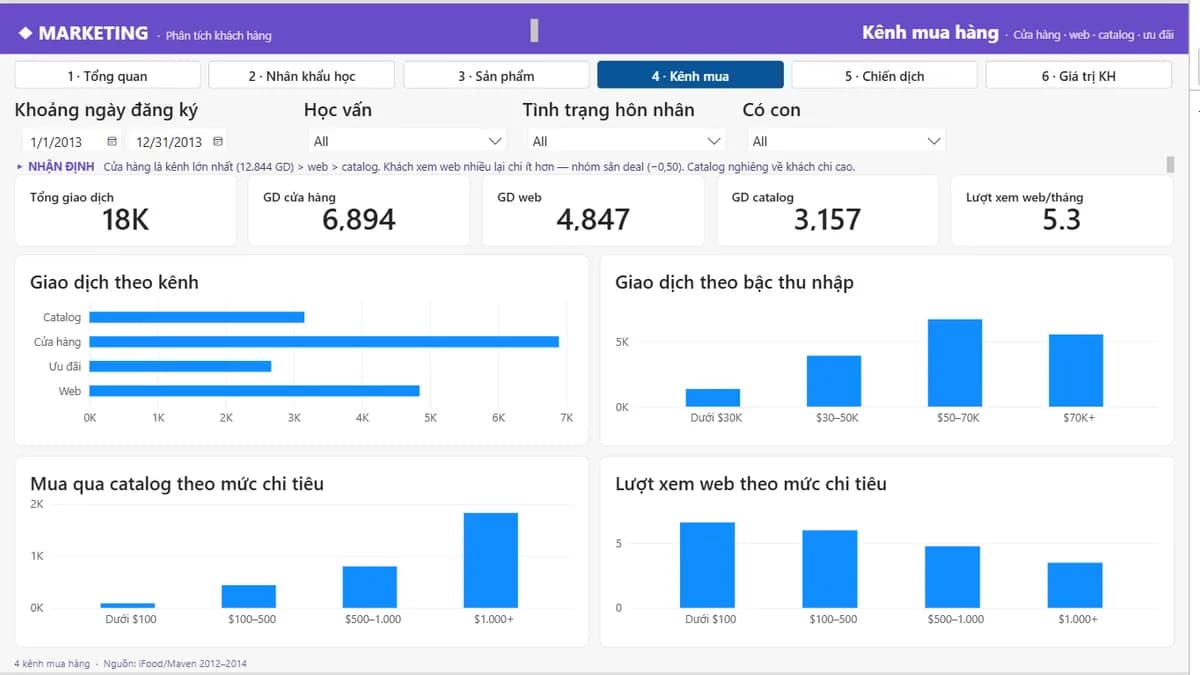
Task: Click the $1.000+ bar in web views chart
Action: tap(1075, 585)
